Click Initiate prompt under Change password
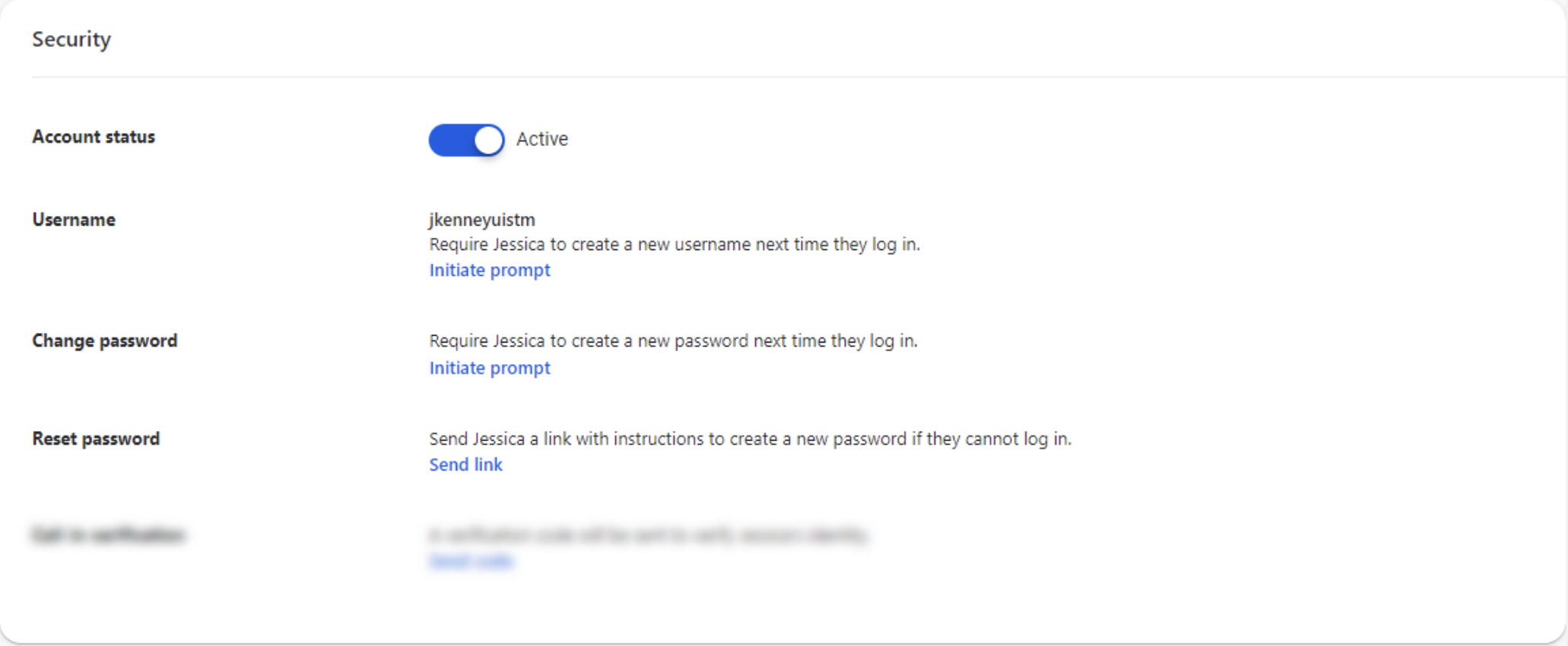The height and width of the screenshot is (646, 1568). (489, 368)
